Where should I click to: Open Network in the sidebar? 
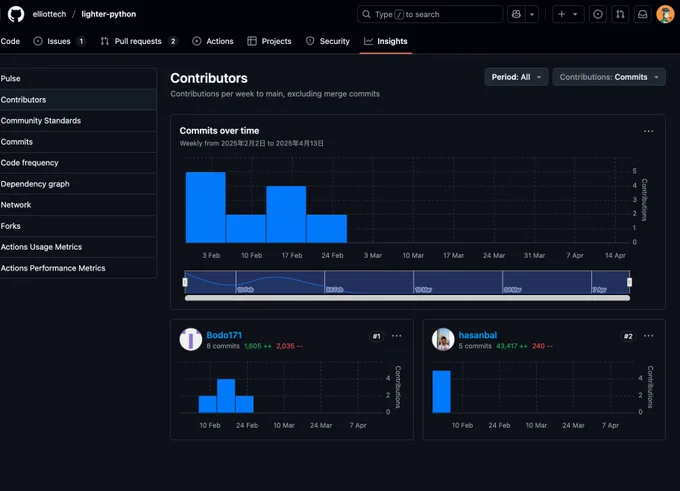[x=78, y=205]
